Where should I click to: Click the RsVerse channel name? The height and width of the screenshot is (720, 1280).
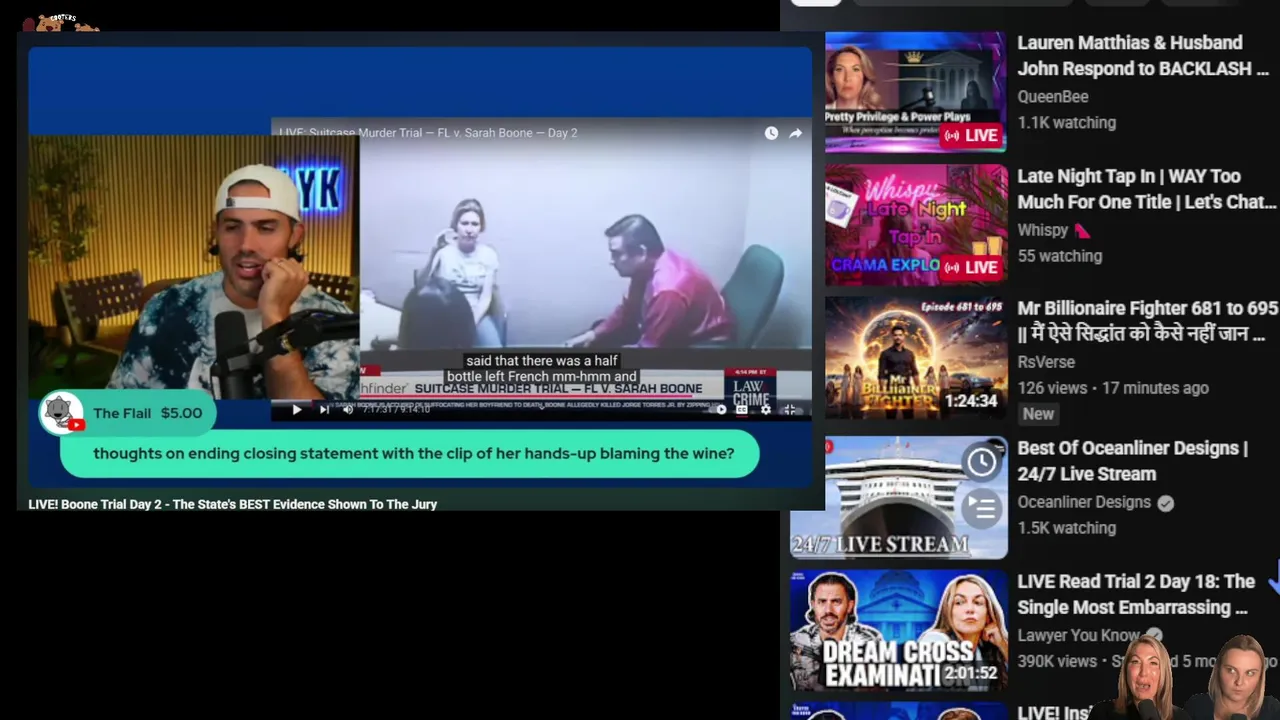[x=1046, y=362]
